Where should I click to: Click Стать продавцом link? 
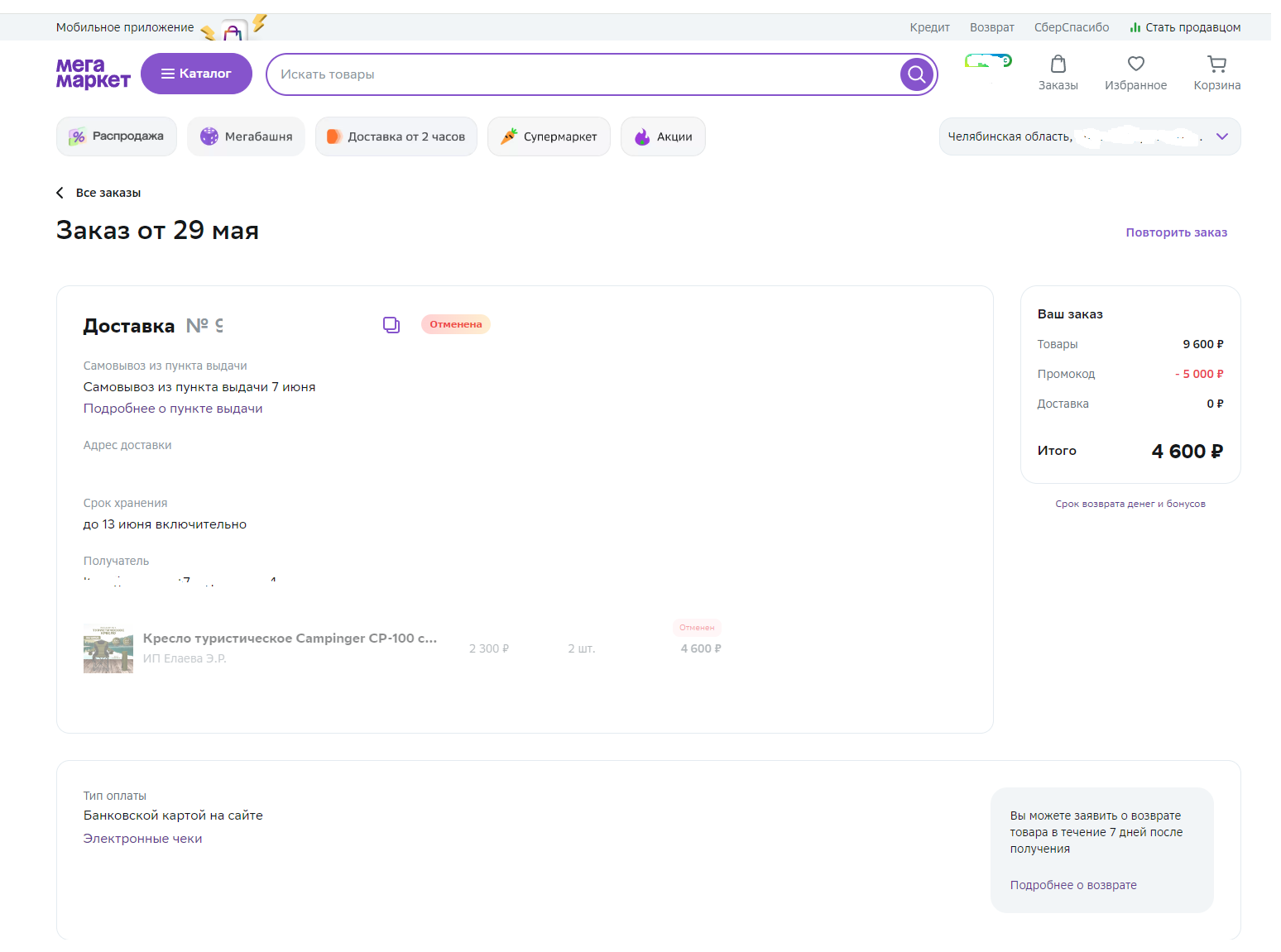(1185, 27)
